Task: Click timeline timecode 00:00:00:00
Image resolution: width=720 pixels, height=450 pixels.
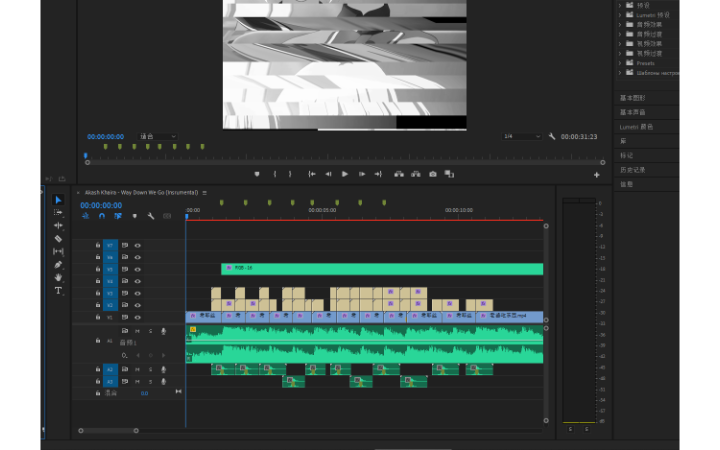Action: pyautogui.click(x=101, y=205)
